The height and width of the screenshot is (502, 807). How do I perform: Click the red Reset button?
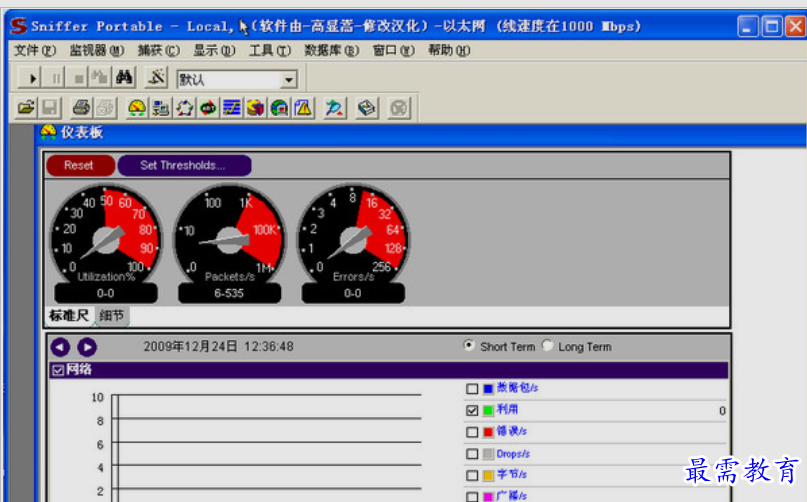point(80,165)
